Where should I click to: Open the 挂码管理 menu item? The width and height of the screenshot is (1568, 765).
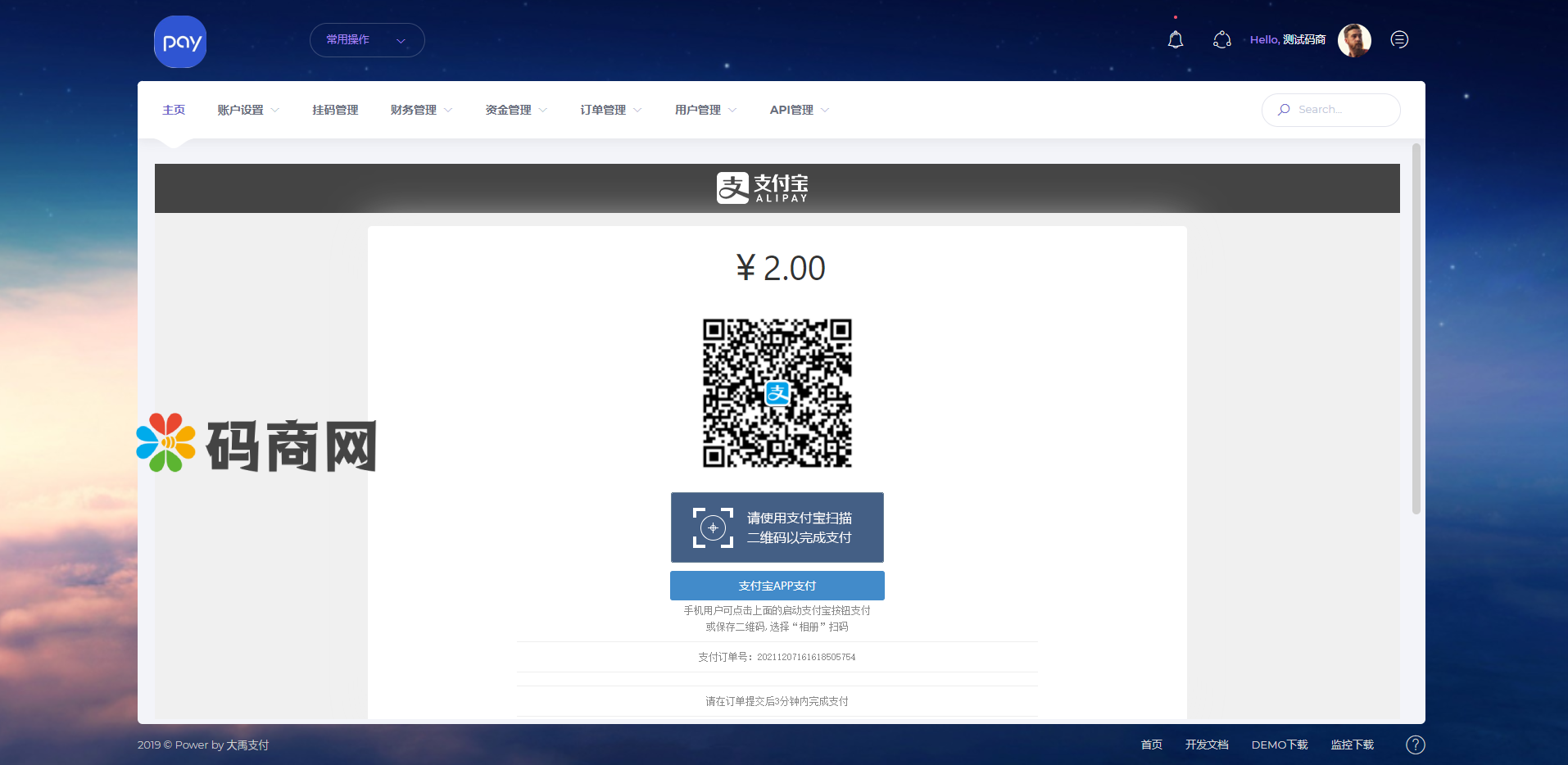(x=335, y=110)
